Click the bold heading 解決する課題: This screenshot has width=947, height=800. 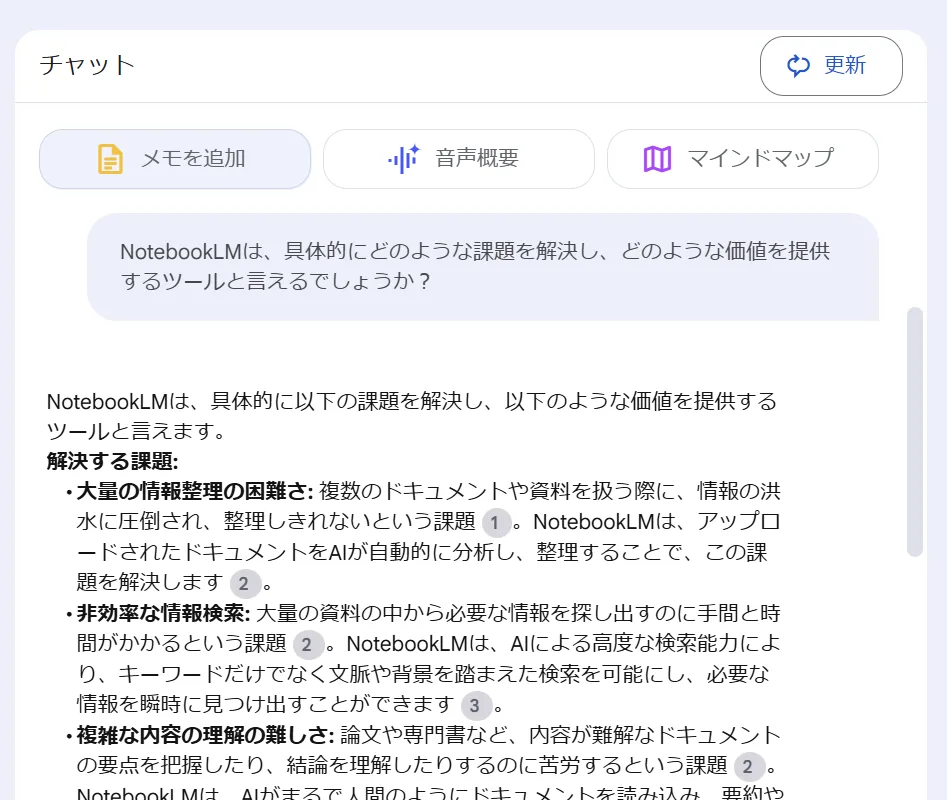113,461
